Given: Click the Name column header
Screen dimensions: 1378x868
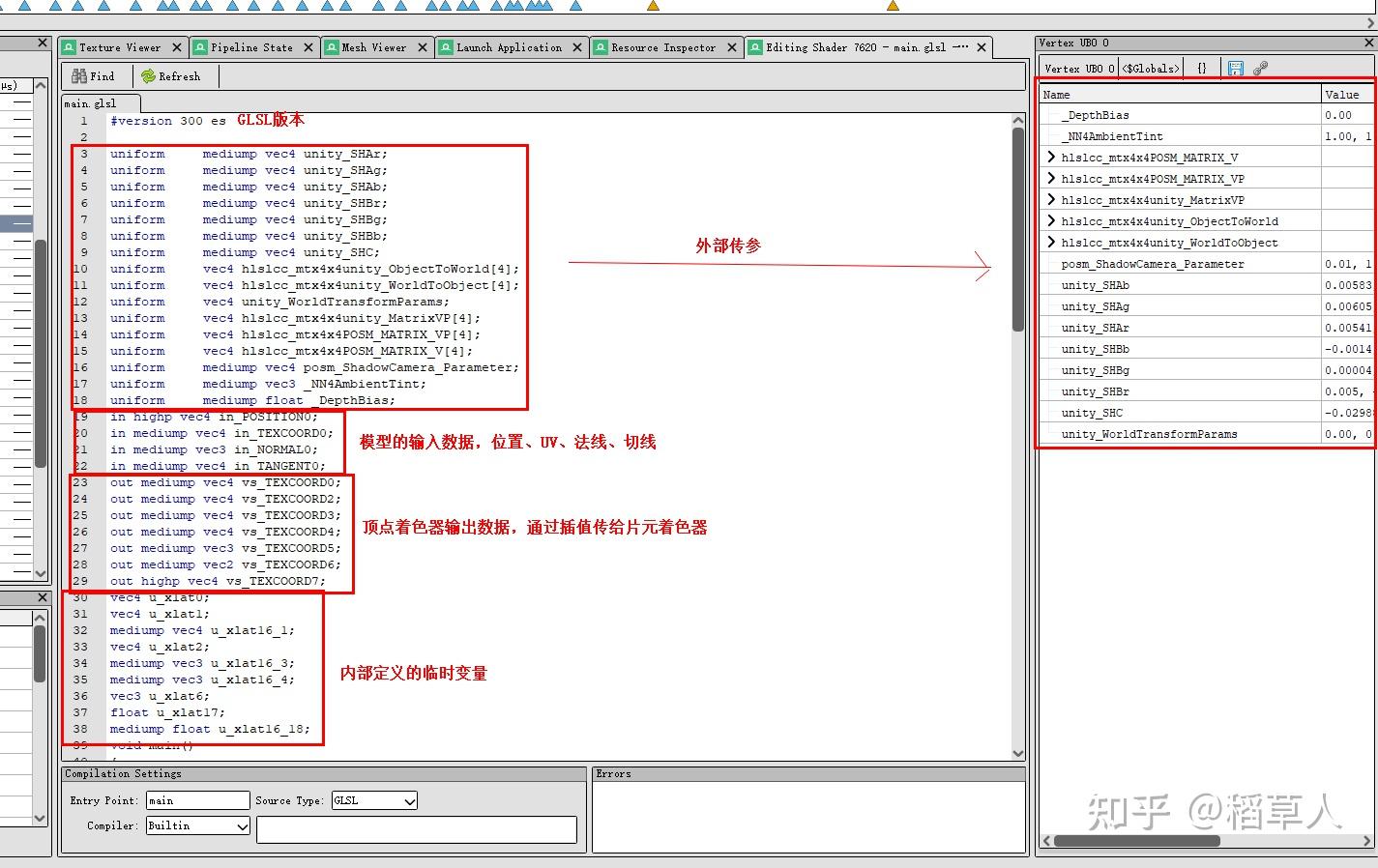Looking at the screenshot, I should click(x=1180, y=95).
